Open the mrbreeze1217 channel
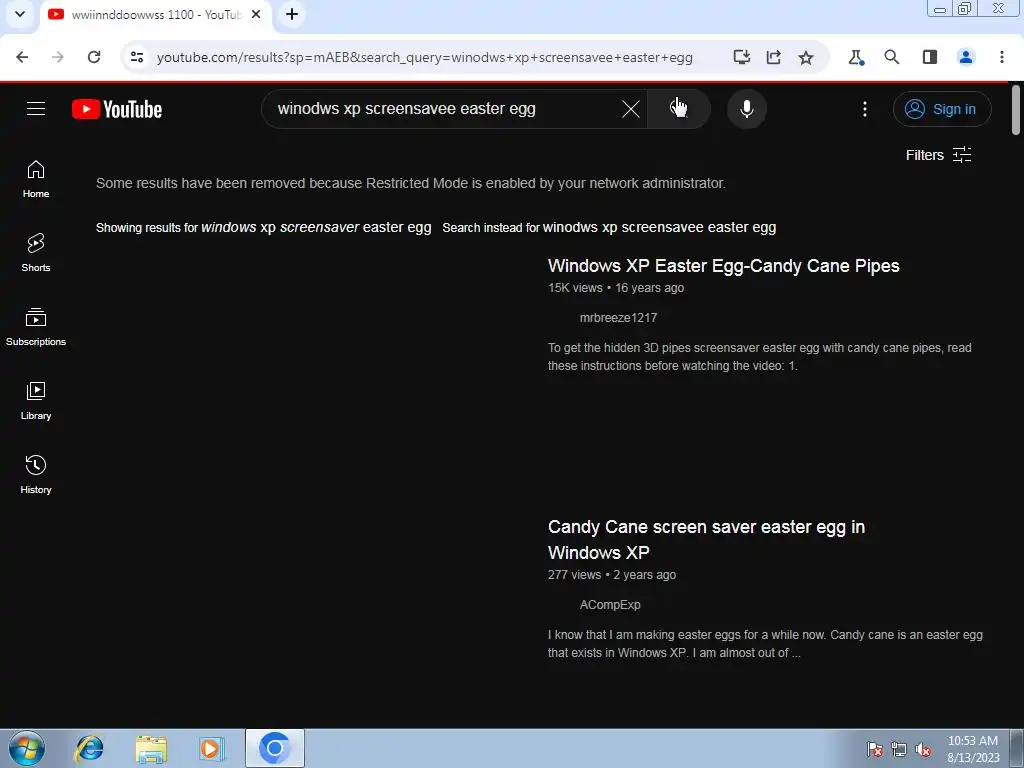Screen dimensions: 1024x768 click(x=618, y=318)
